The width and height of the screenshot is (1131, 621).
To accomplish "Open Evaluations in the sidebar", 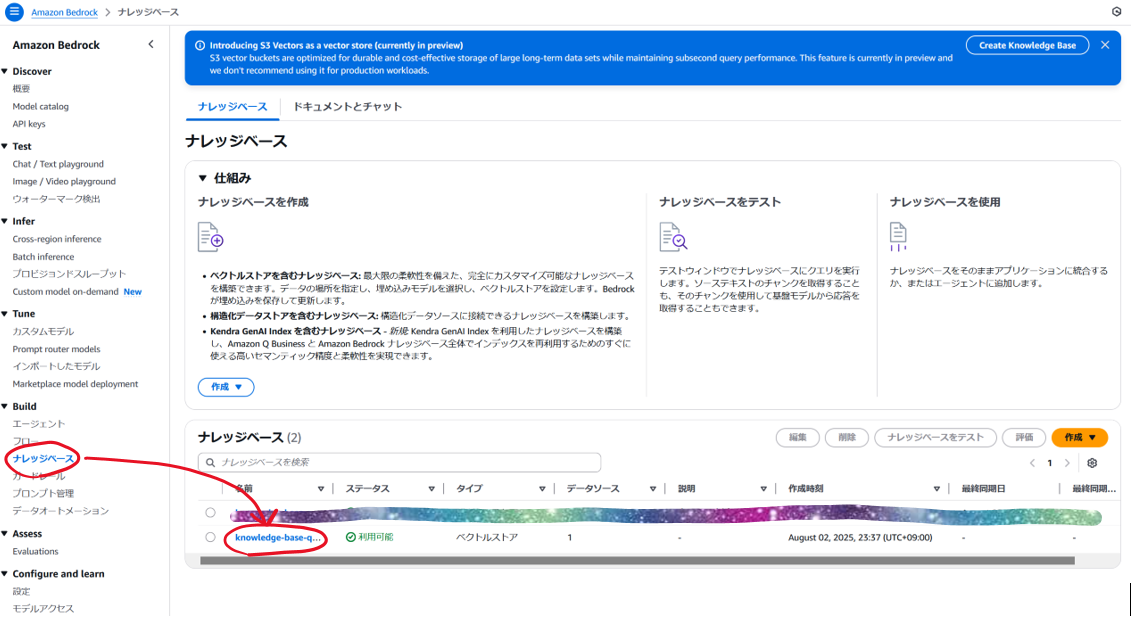I will (35, 552).
